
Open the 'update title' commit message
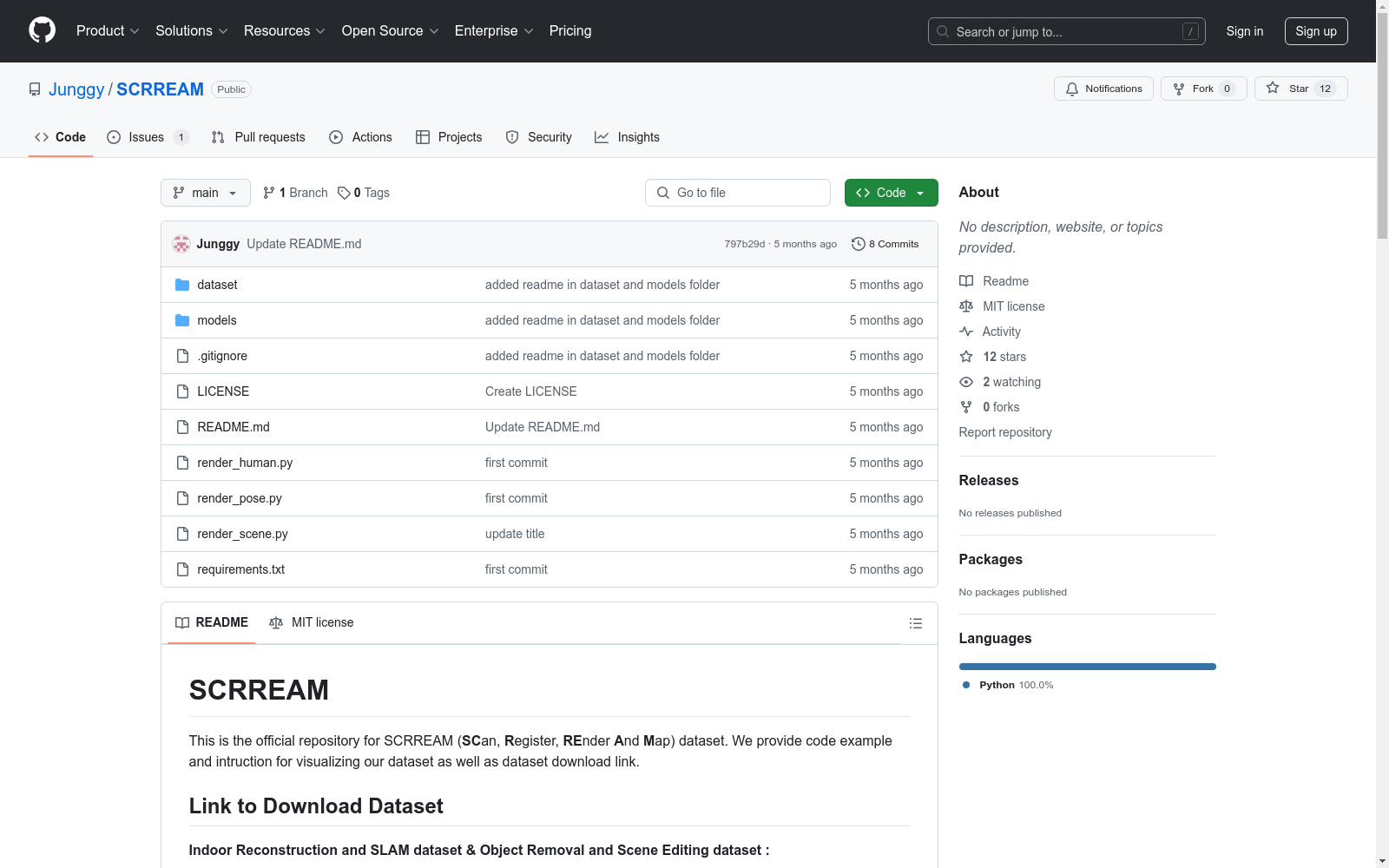pos(515,534)
